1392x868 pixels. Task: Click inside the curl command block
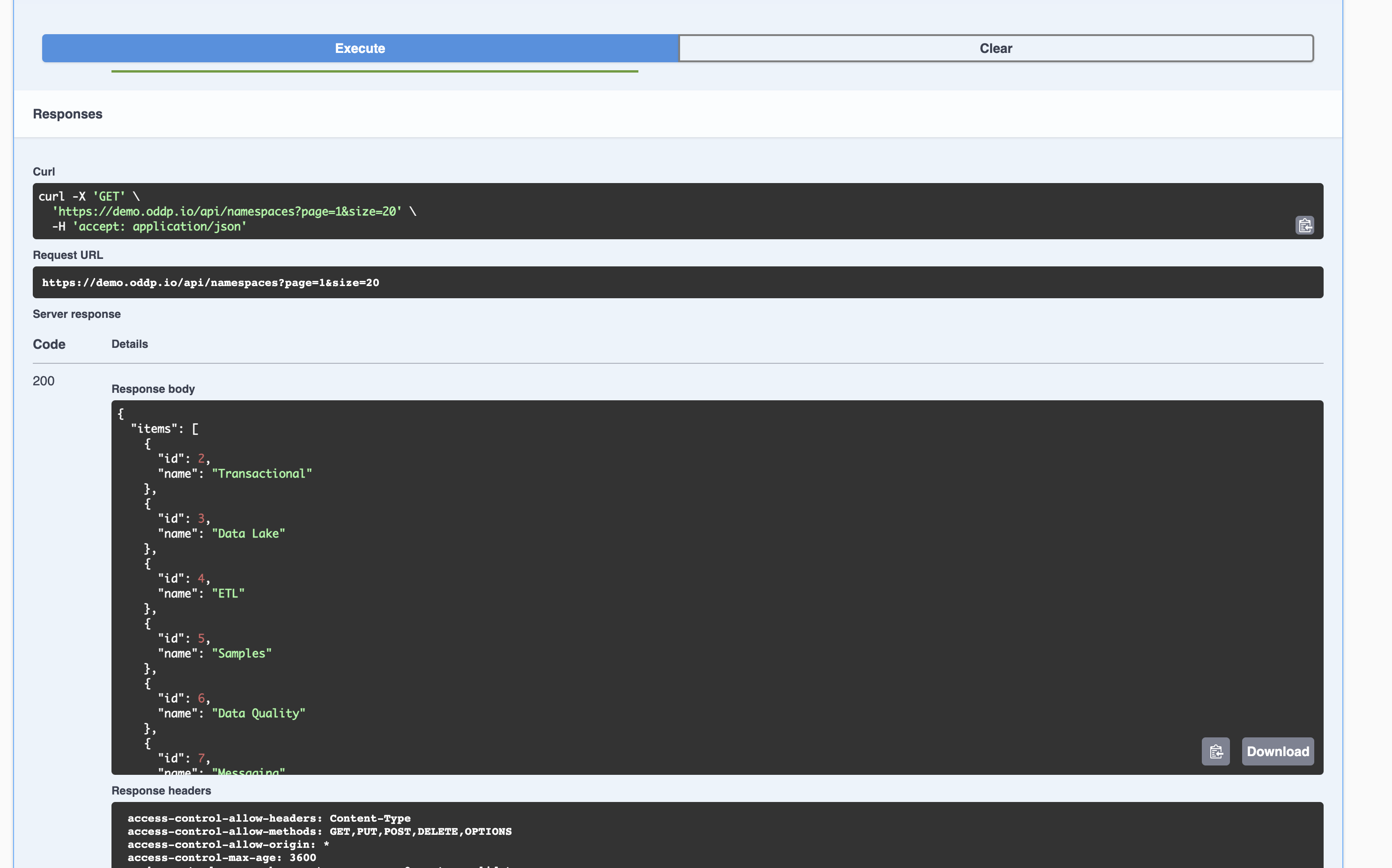click(x=632, y=211)
